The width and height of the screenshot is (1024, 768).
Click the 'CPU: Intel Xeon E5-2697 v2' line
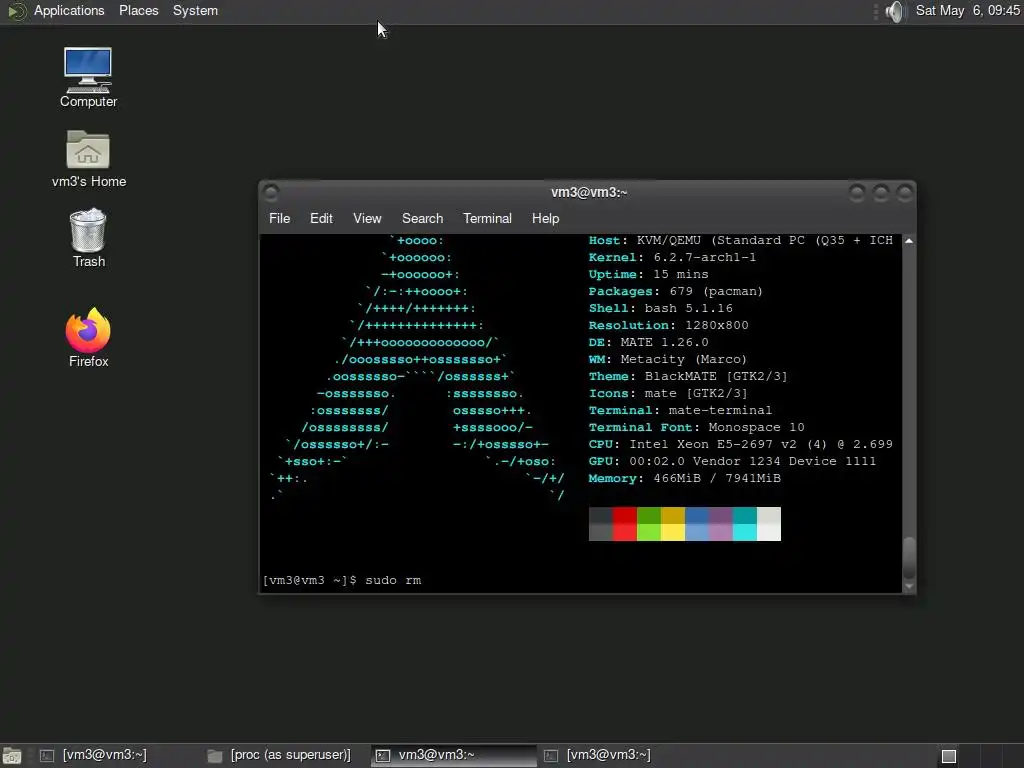(x=741, y=444)
